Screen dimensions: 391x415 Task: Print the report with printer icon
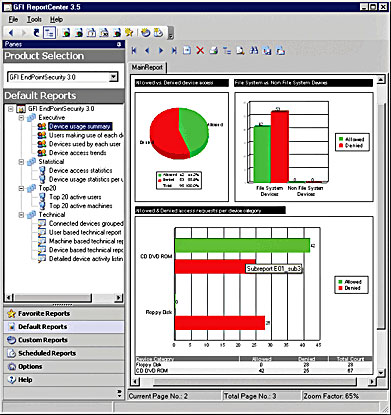click(x=214, y=51)
